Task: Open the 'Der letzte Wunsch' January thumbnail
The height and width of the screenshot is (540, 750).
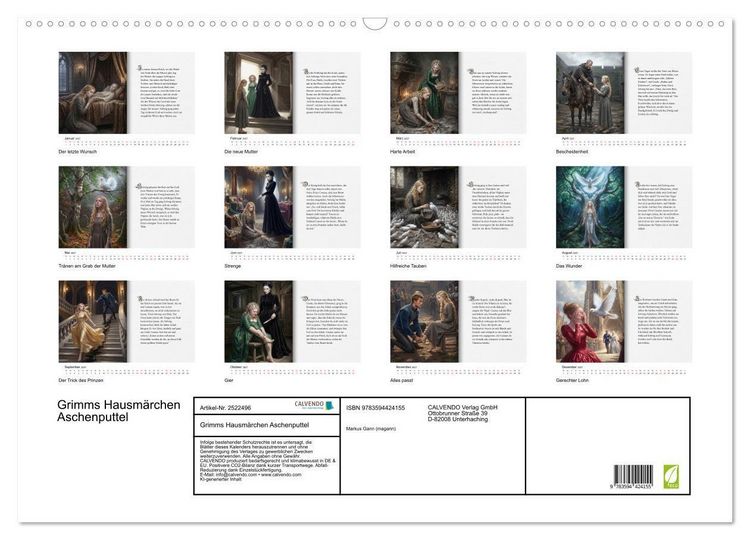Action: click(x=127, y=93)
